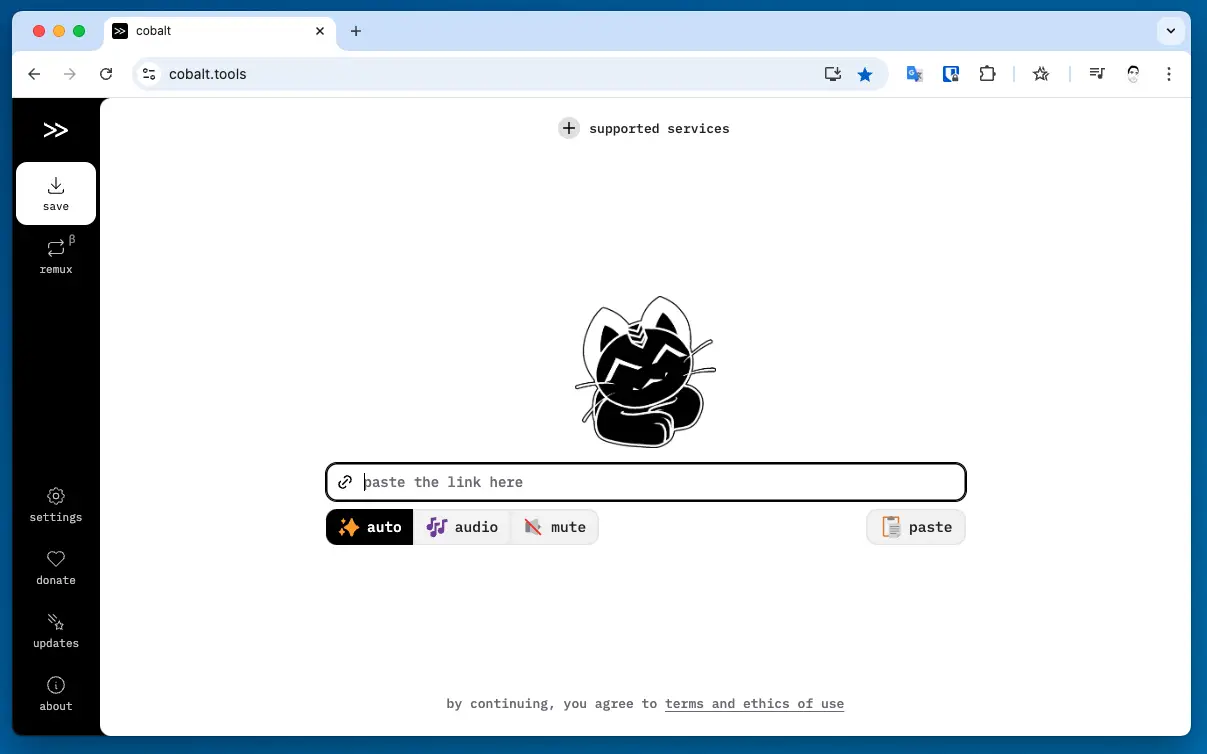
Task: Open the Google Translate extension
Action: click(914, 74)
